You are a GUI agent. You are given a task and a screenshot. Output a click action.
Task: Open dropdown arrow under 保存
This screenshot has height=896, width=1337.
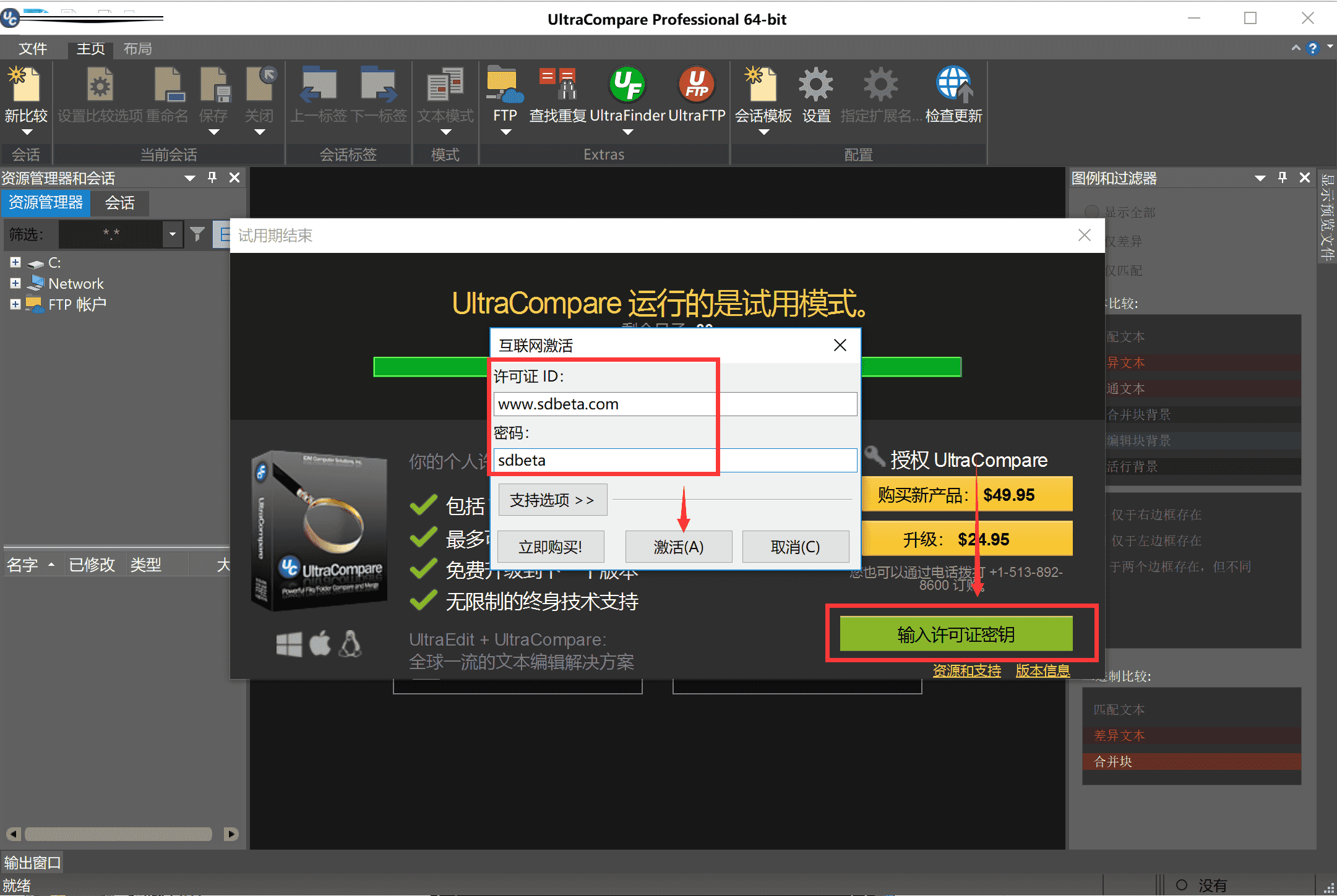214,132
